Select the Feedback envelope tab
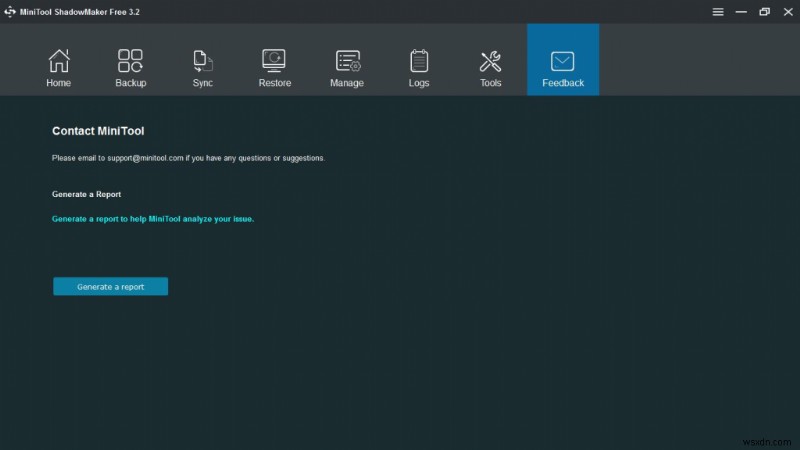The height and width of the screenshot is (450, 800). [563, 60]
